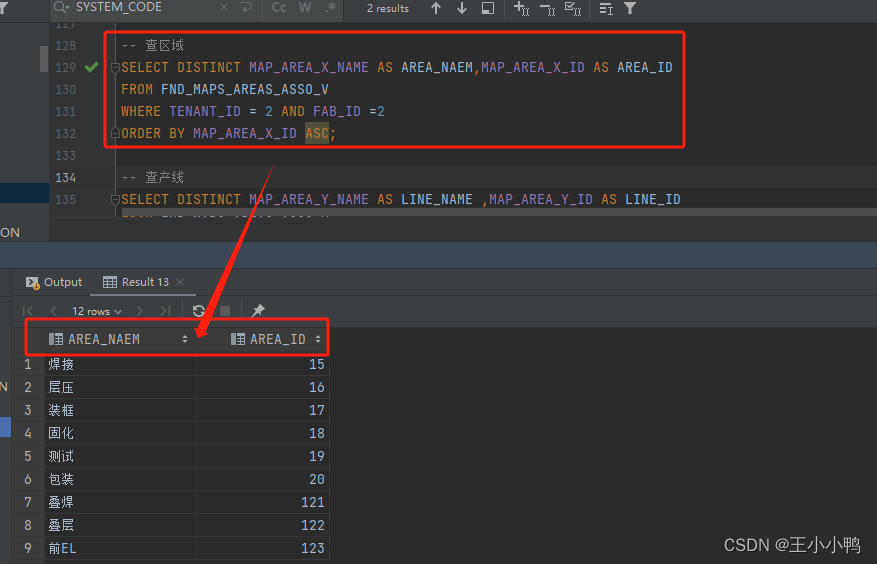Open the search history magnifier dropdown
877x564 pixels.
[x=62, y=7]
